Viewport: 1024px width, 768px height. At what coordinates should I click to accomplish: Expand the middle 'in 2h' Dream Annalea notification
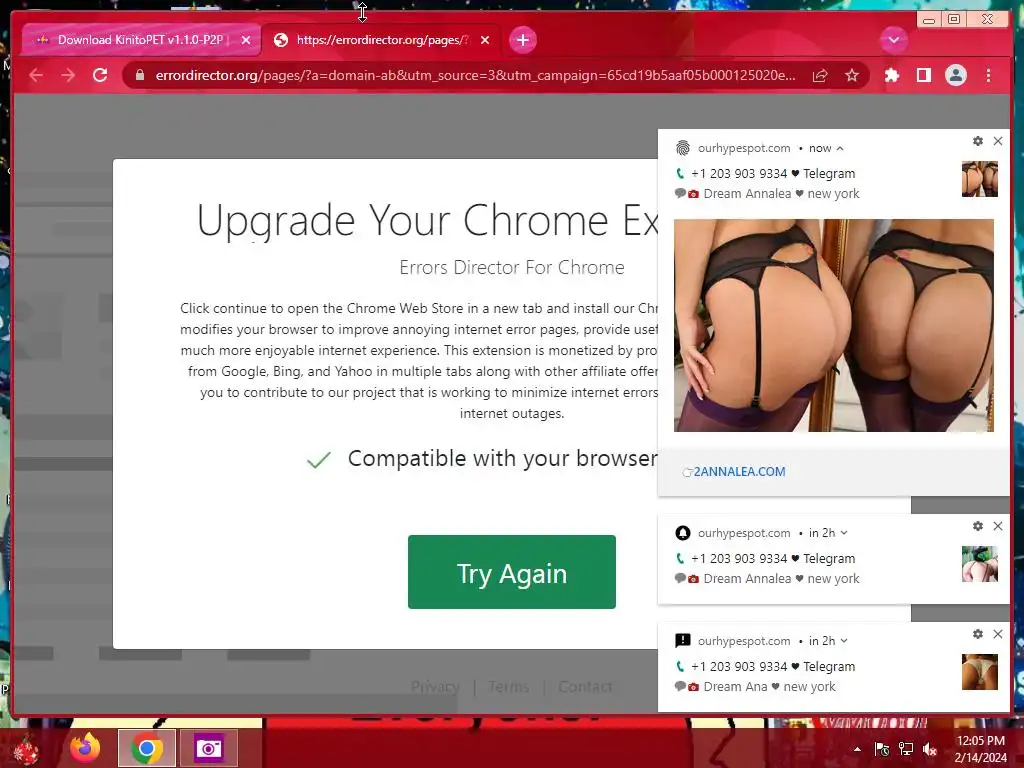click(844, 533)
